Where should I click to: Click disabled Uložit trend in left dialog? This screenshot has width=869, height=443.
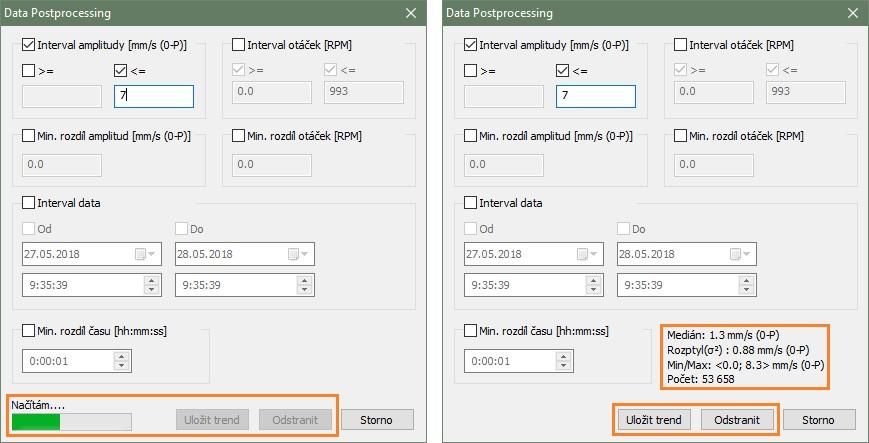212,420
